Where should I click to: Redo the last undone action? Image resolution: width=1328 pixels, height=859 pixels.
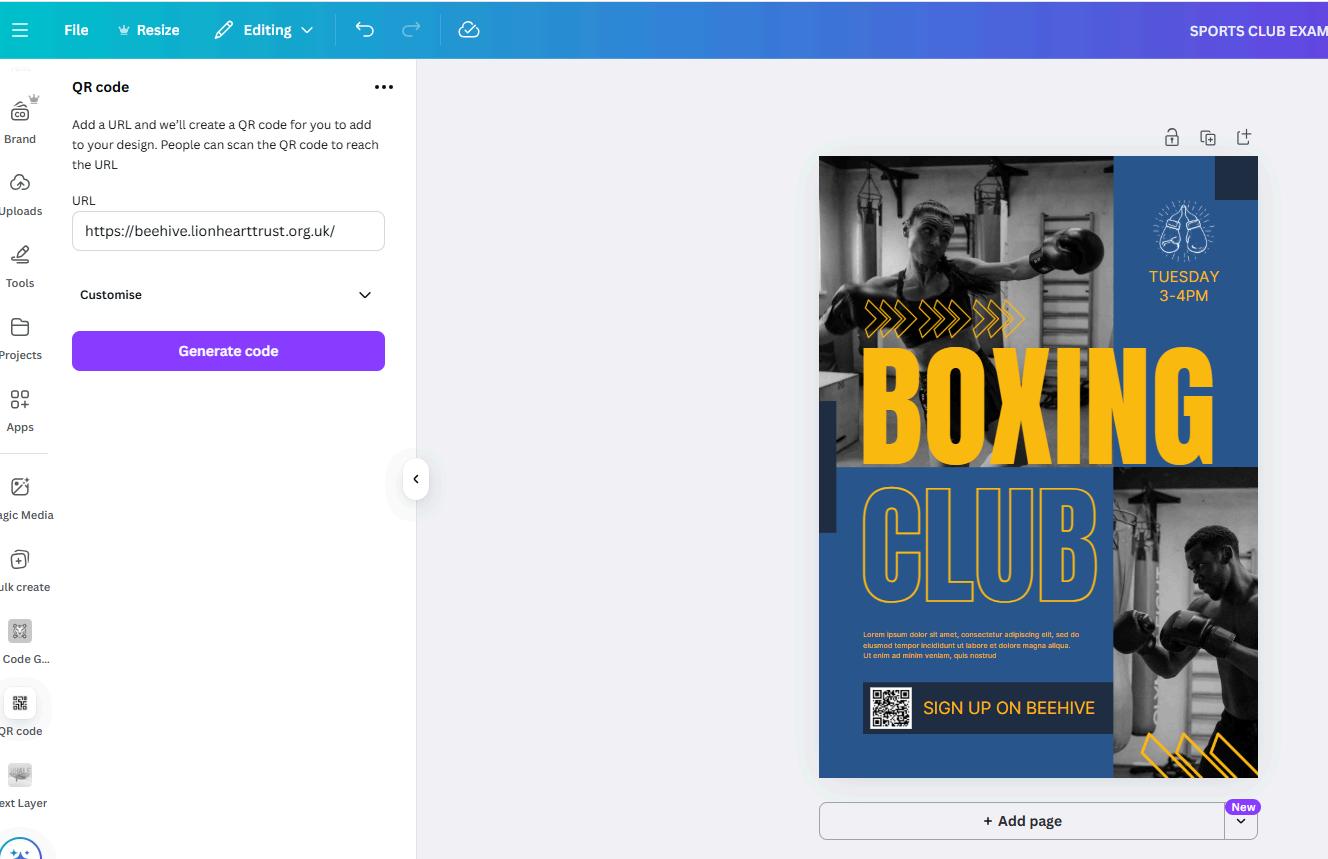[x=411, y=30]
